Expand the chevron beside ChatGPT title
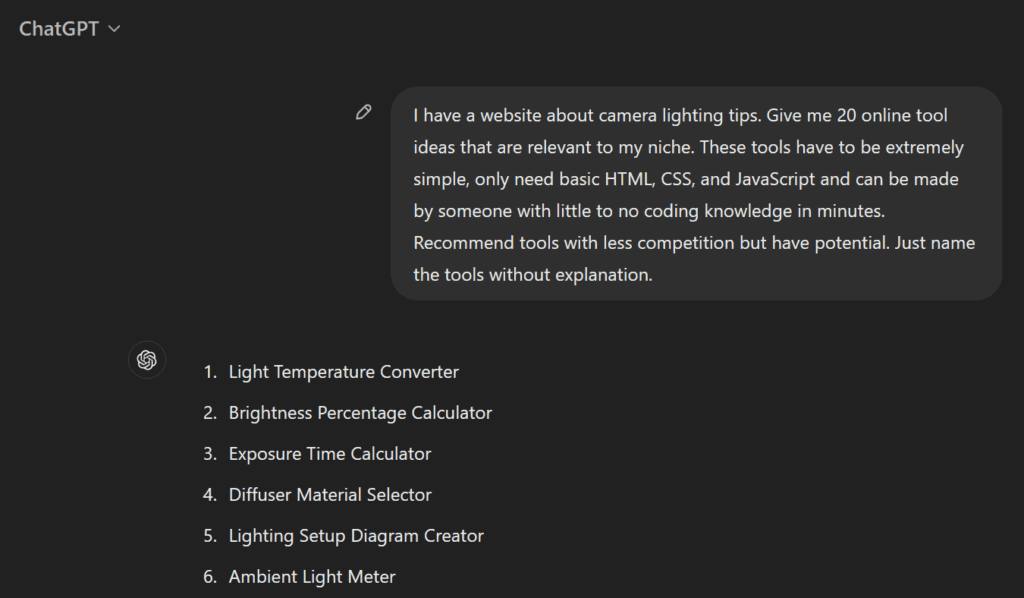The height and width of the screenshot is (598, 1024). coord(114,29)
